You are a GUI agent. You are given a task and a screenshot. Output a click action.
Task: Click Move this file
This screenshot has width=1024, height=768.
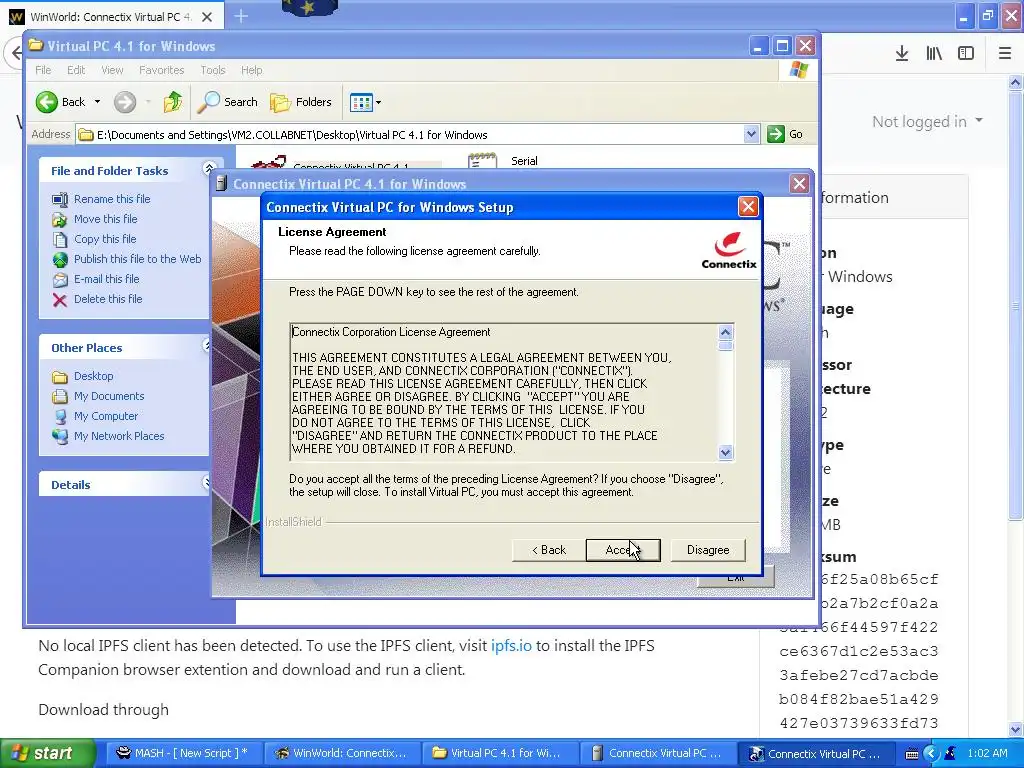105,219
